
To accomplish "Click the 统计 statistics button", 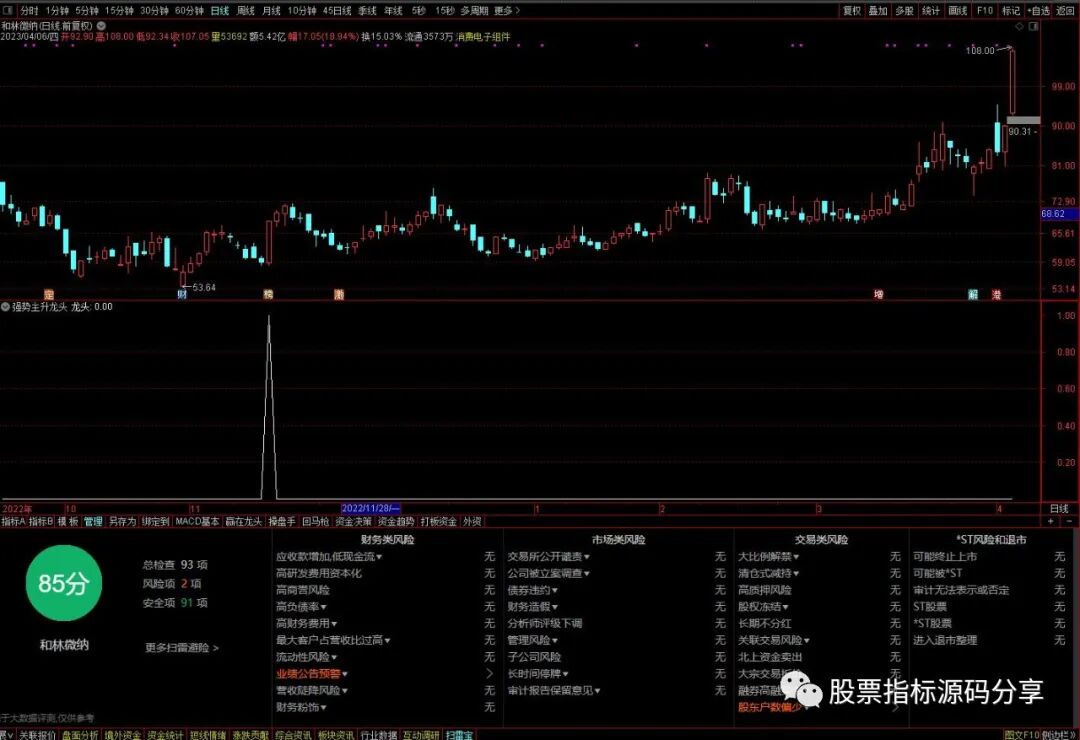I will (x=931, y=10).
